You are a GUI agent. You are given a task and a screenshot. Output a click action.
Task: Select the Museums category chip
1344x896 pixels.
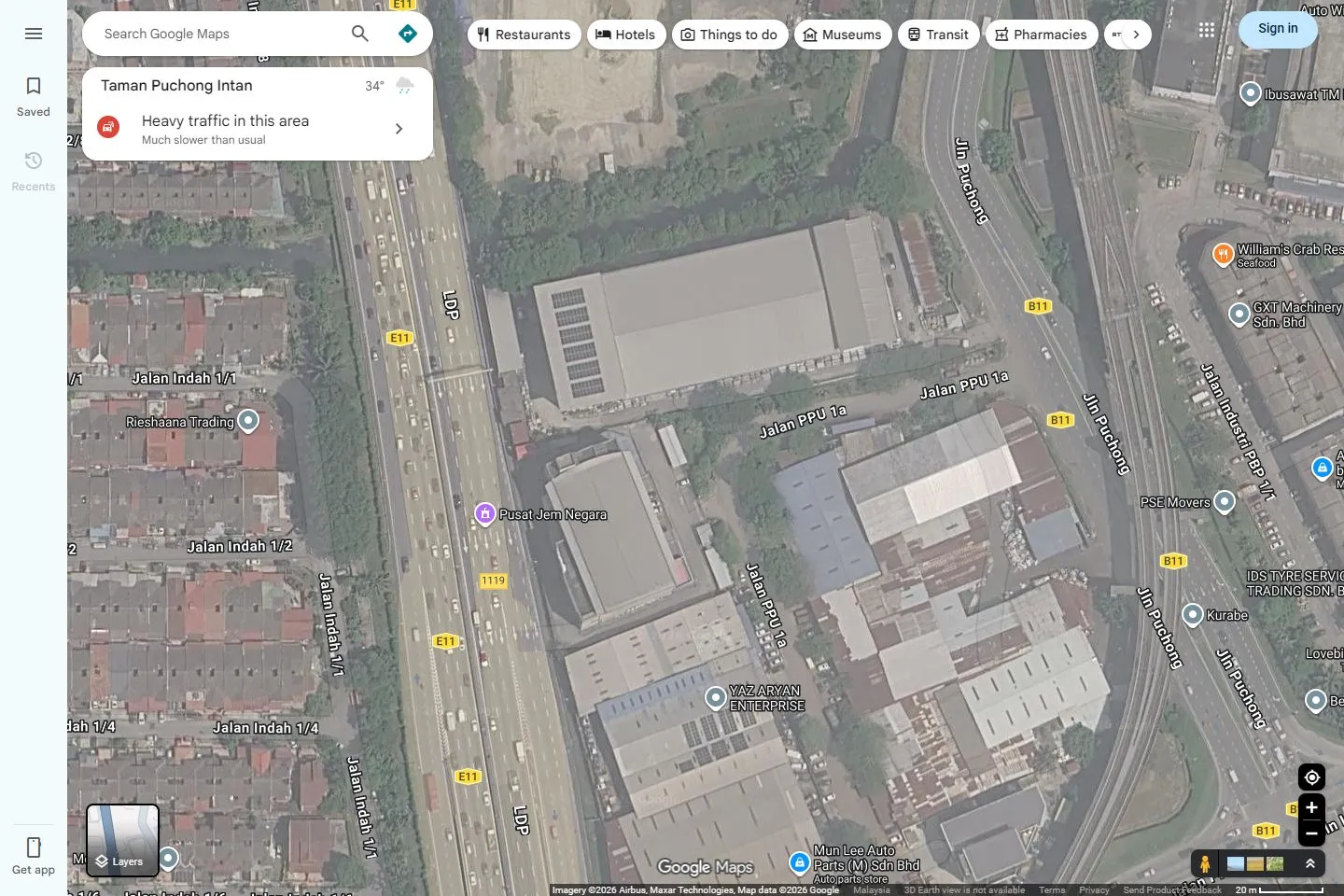point(843,35)
